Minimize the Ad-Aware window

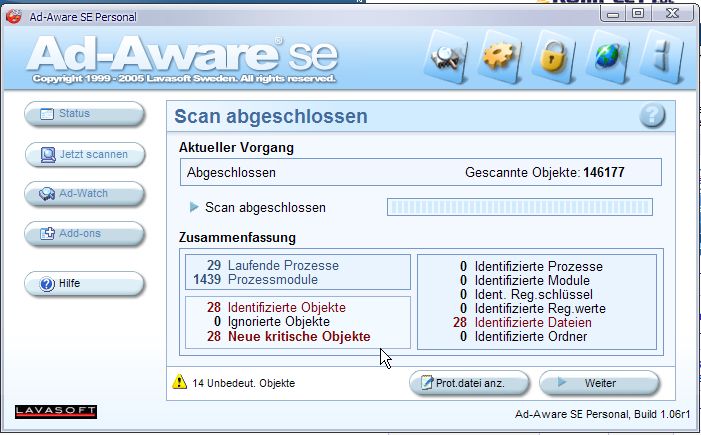tap(613, 14)
